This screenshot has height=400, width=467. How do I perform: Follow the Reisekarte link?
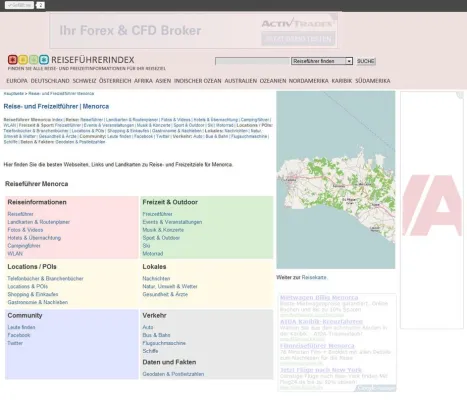[314, 277]
